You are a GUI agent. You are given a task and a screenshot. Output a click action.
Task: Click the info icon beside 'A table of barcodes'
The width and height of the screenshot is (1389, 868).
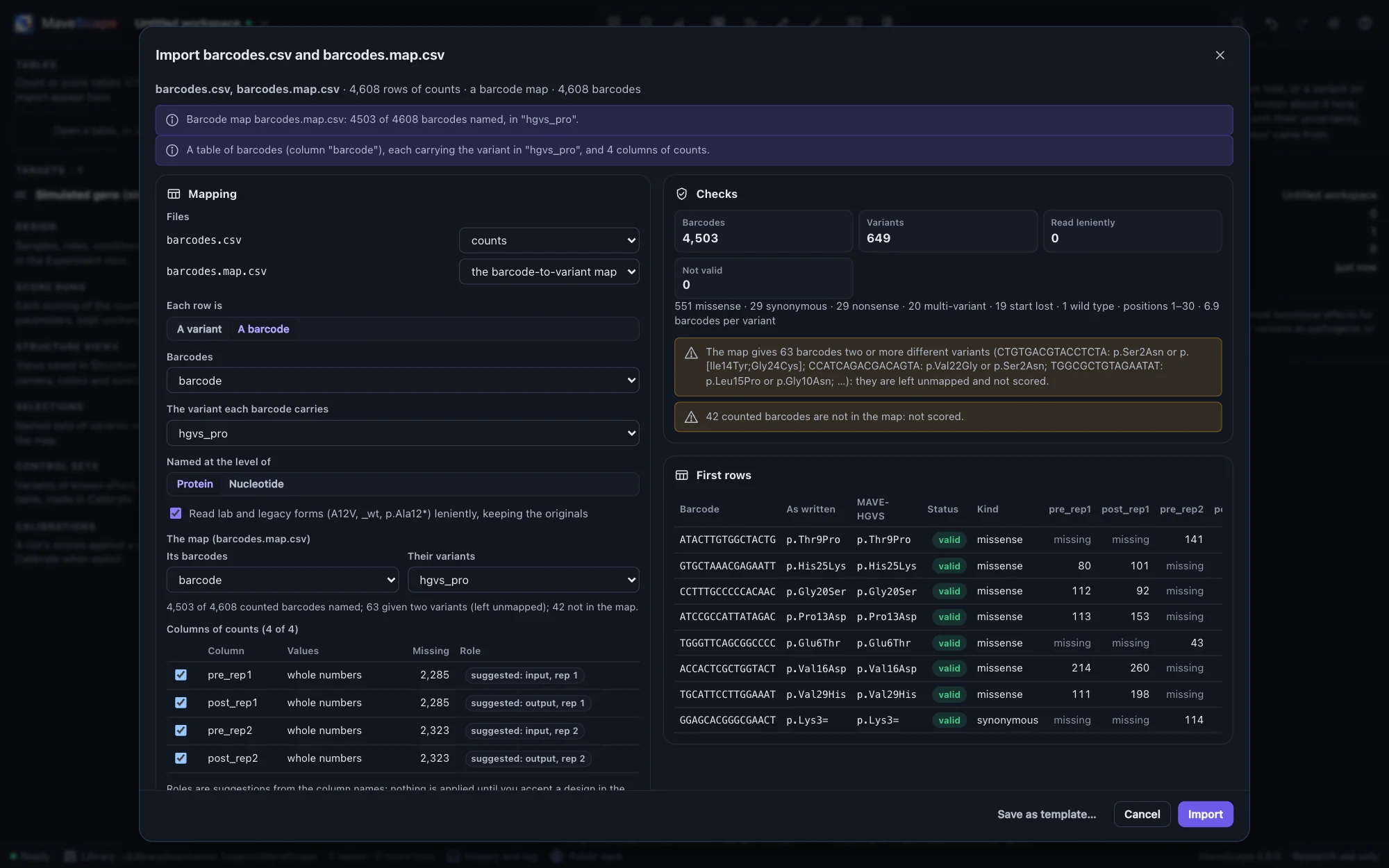pos(172,150)
